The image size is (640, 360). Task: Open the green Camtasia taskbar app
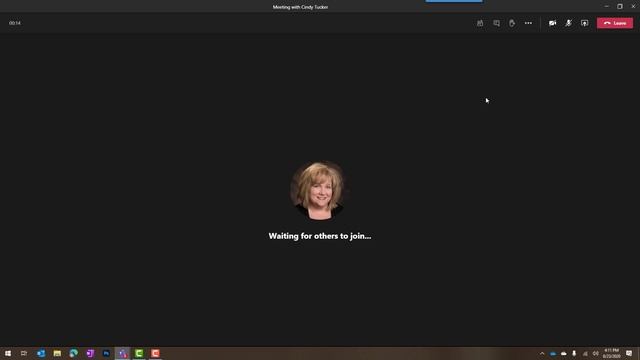coord(139,353)
